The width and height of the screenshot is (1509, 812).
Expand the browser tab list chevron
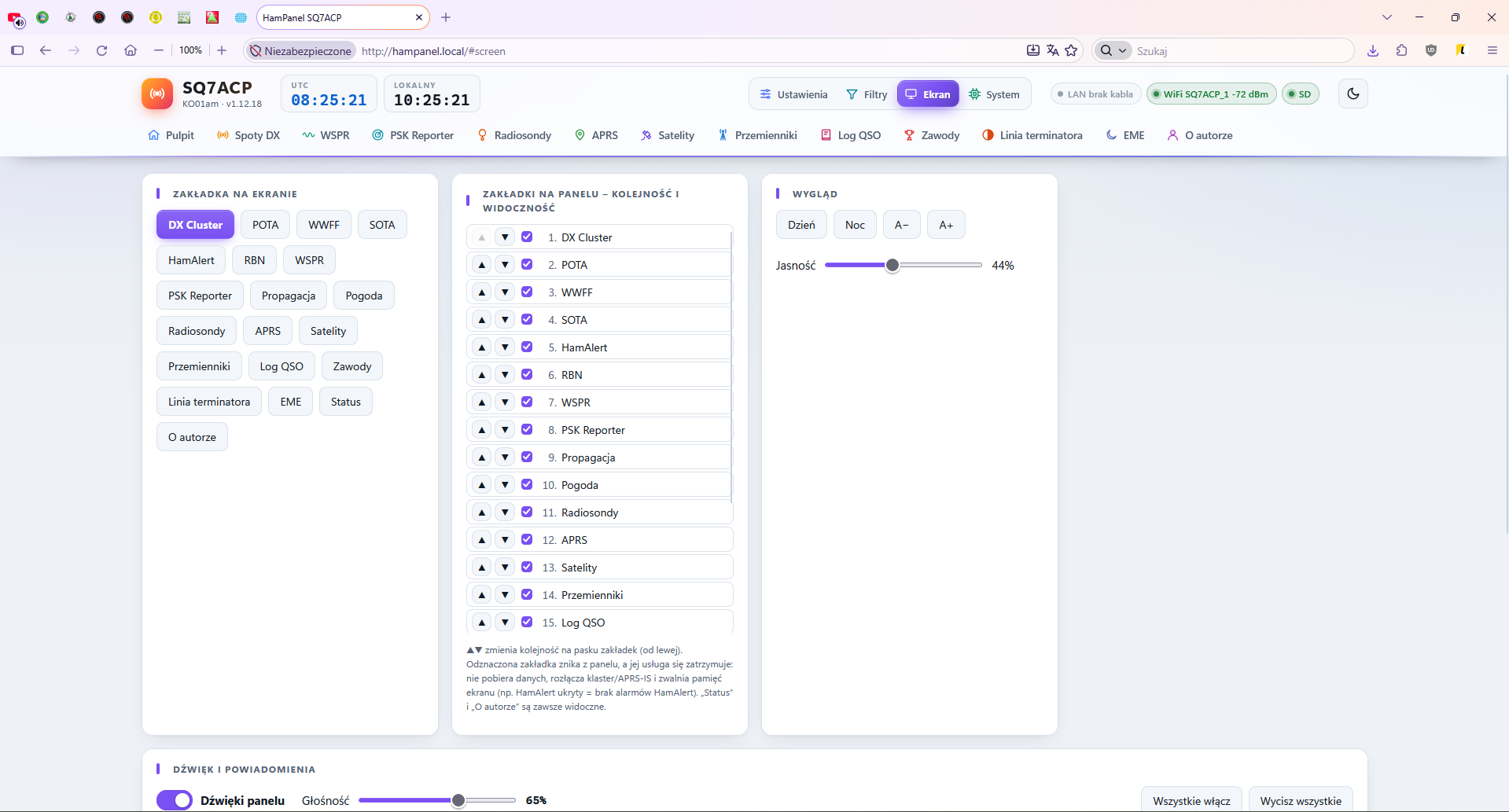[x=1387, y=17]
